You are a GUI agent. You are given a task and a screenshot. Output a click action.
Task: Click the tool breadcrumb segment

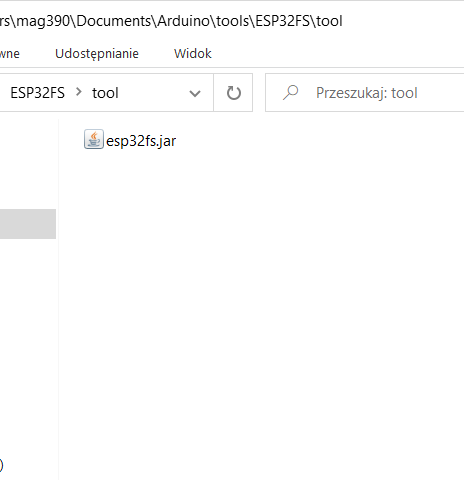click(105, 93)
